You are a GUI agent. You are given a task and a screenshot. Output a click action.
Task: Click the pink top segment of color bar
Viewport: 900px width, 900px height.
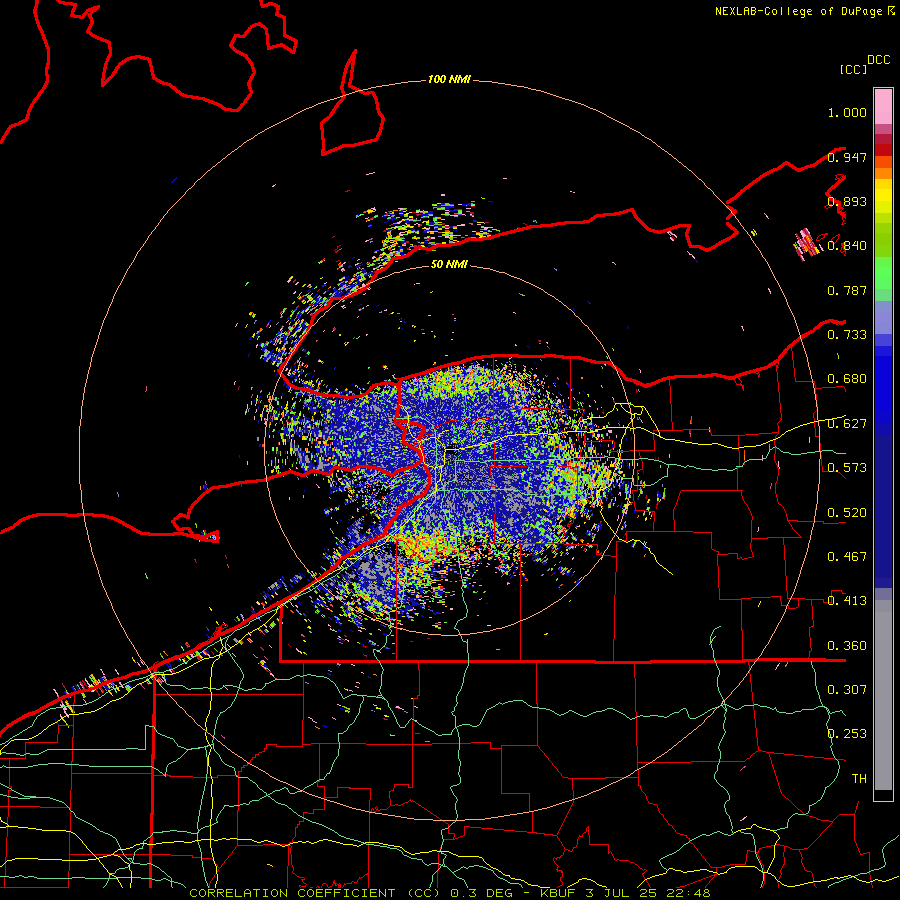click(x=883, y=106)
